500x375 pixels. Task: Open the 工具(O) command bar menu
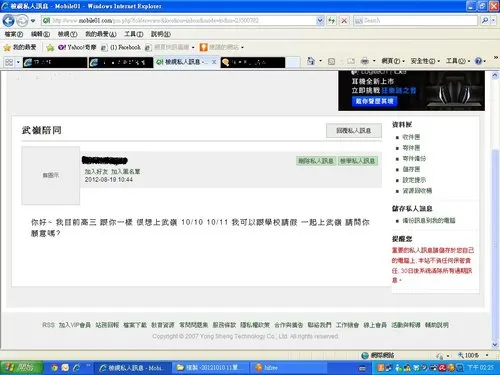tap(458, 61)
